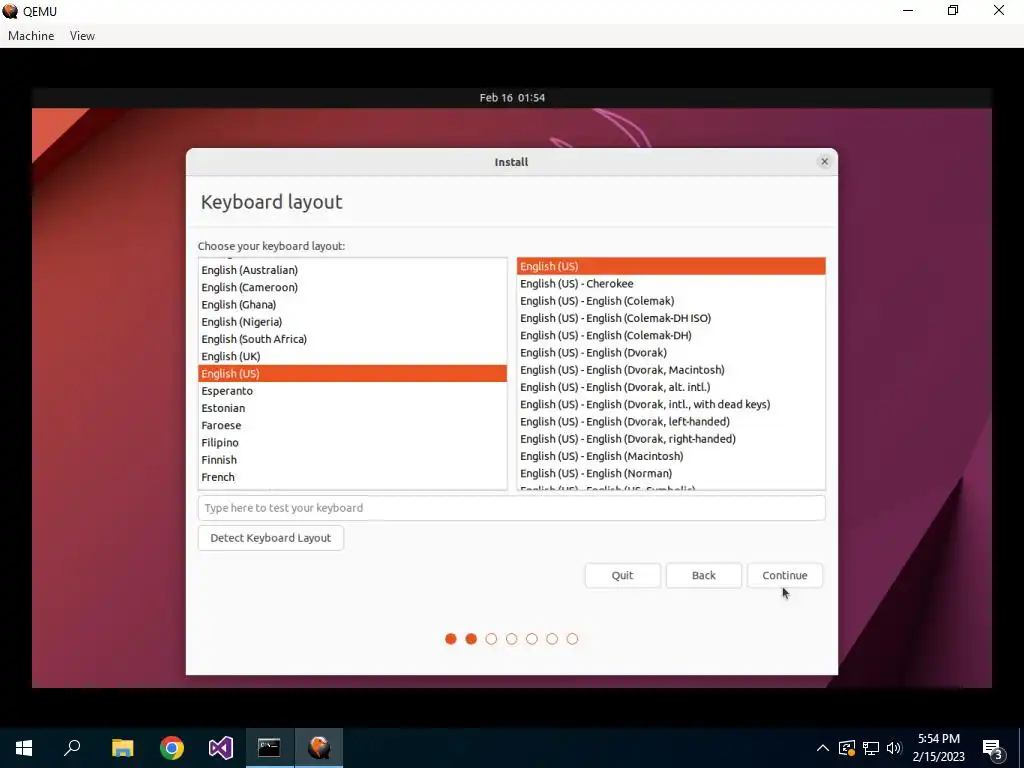1024x768 pixels.
Task: Select English (Australian) layout
Action: [x=353, y=270]
